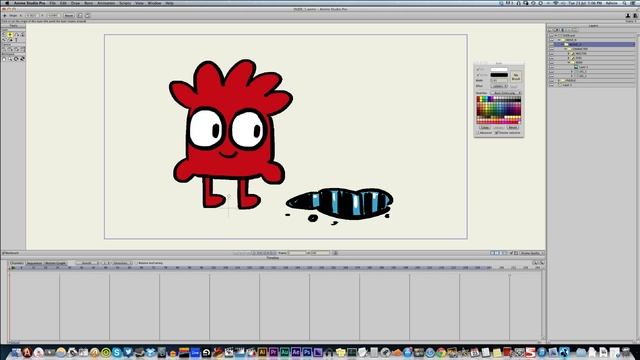This screenshot has height=360, width=640.
Task: Open the View menu
Action: coord(140,3)
